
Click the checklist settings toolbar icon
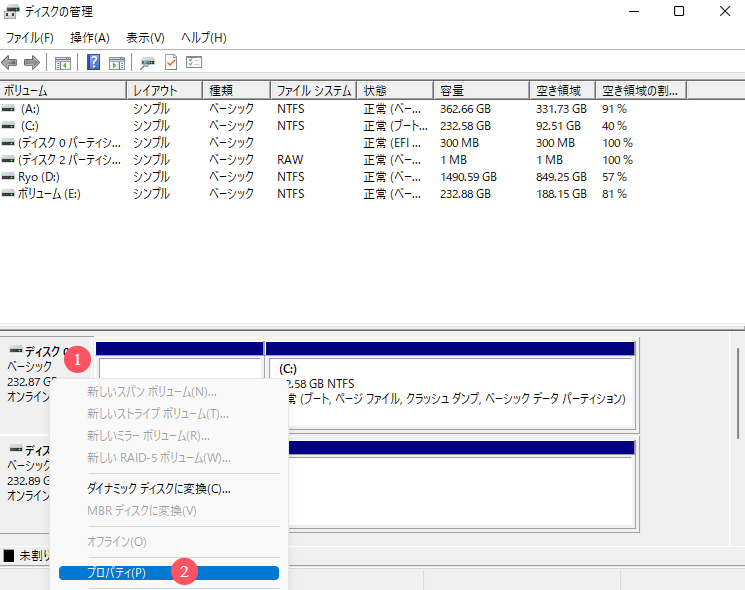[x=194, y=62]
